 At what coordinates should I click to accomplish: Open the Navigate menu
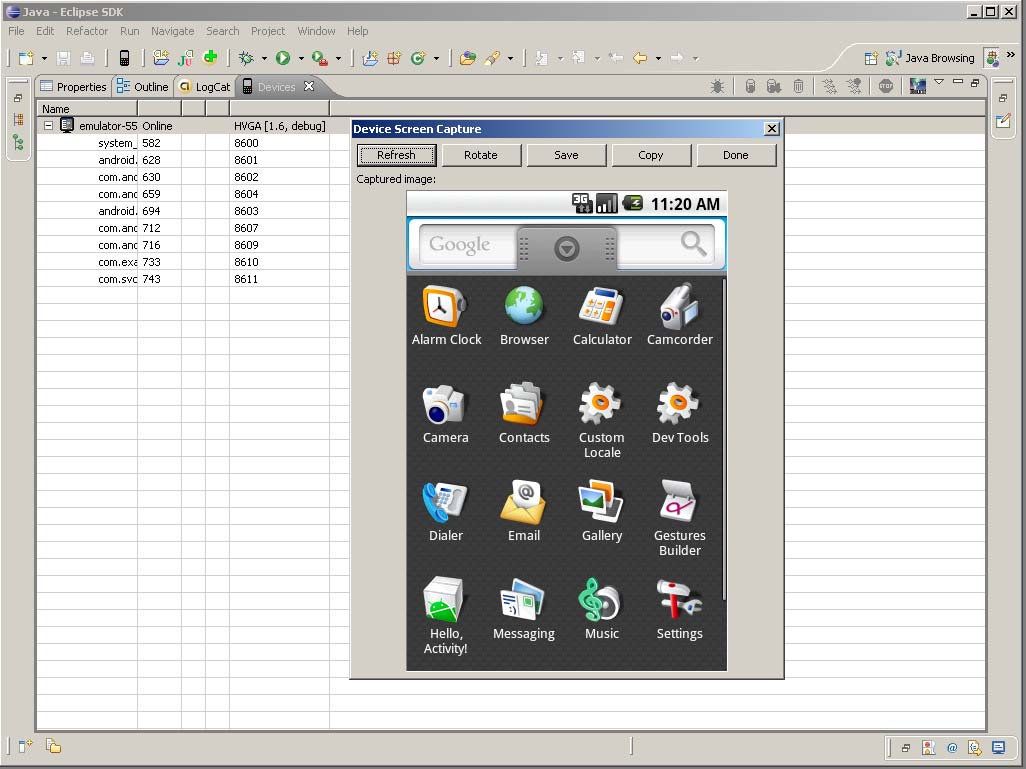173,31
